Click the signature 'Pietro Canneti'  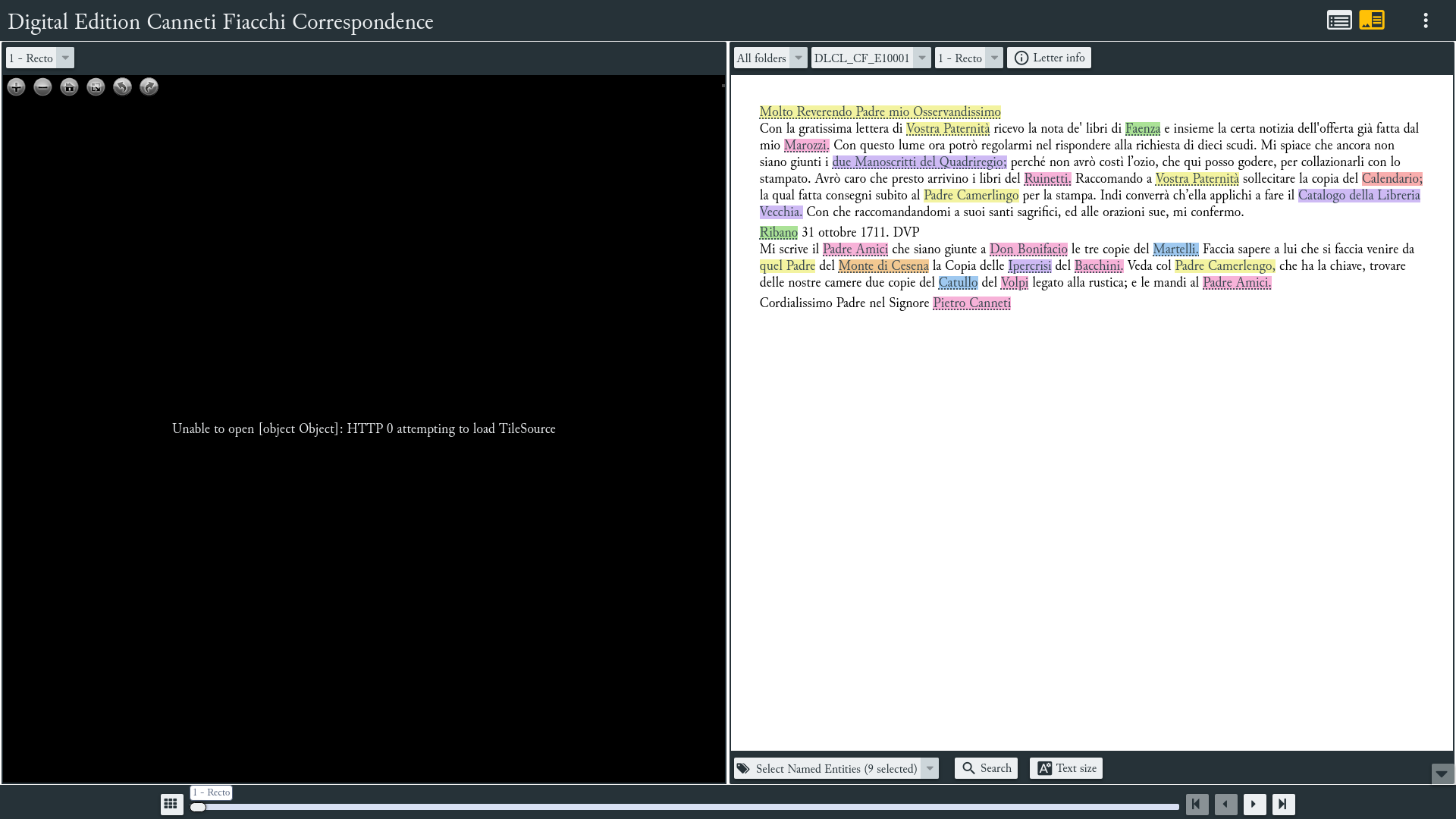[971, 303]
